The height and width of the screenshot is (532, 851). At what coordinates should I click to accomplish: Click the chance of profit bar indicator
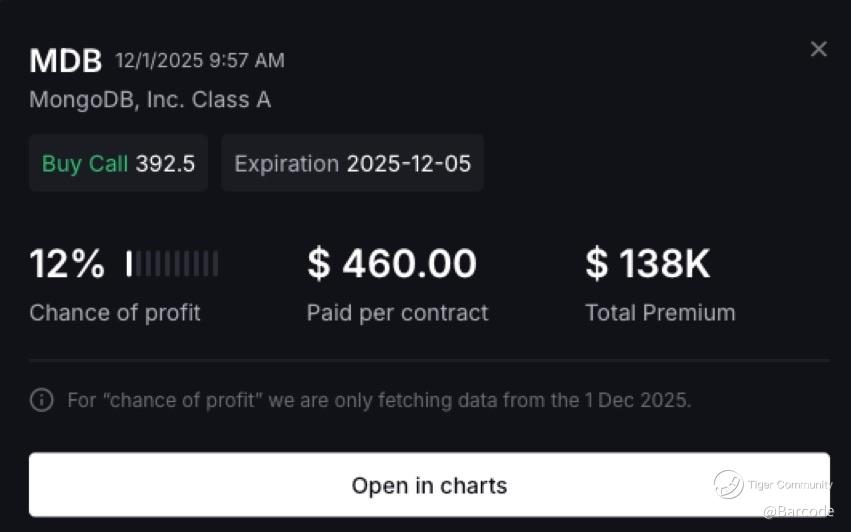tap(172, 264)
